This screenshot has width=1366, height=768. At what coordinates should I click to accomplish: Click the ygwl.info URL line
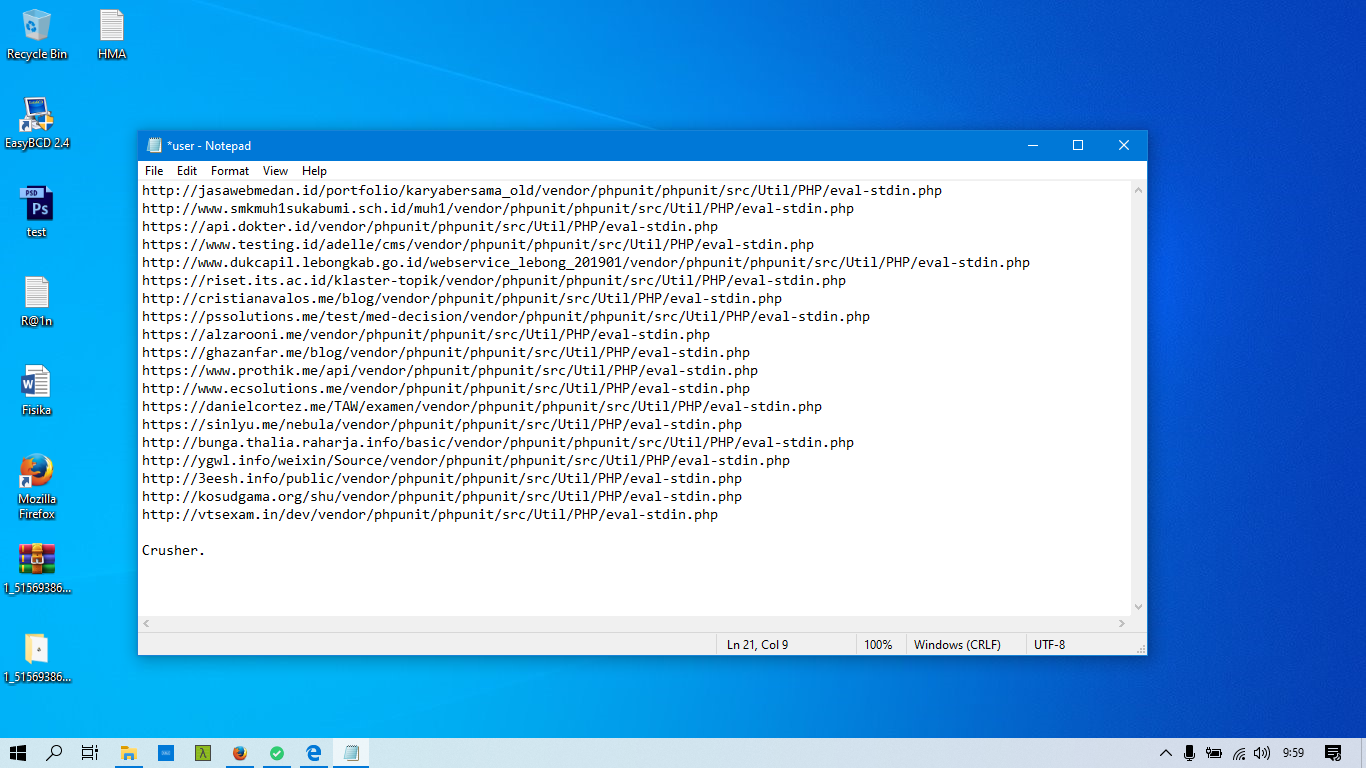coord(466,460)
